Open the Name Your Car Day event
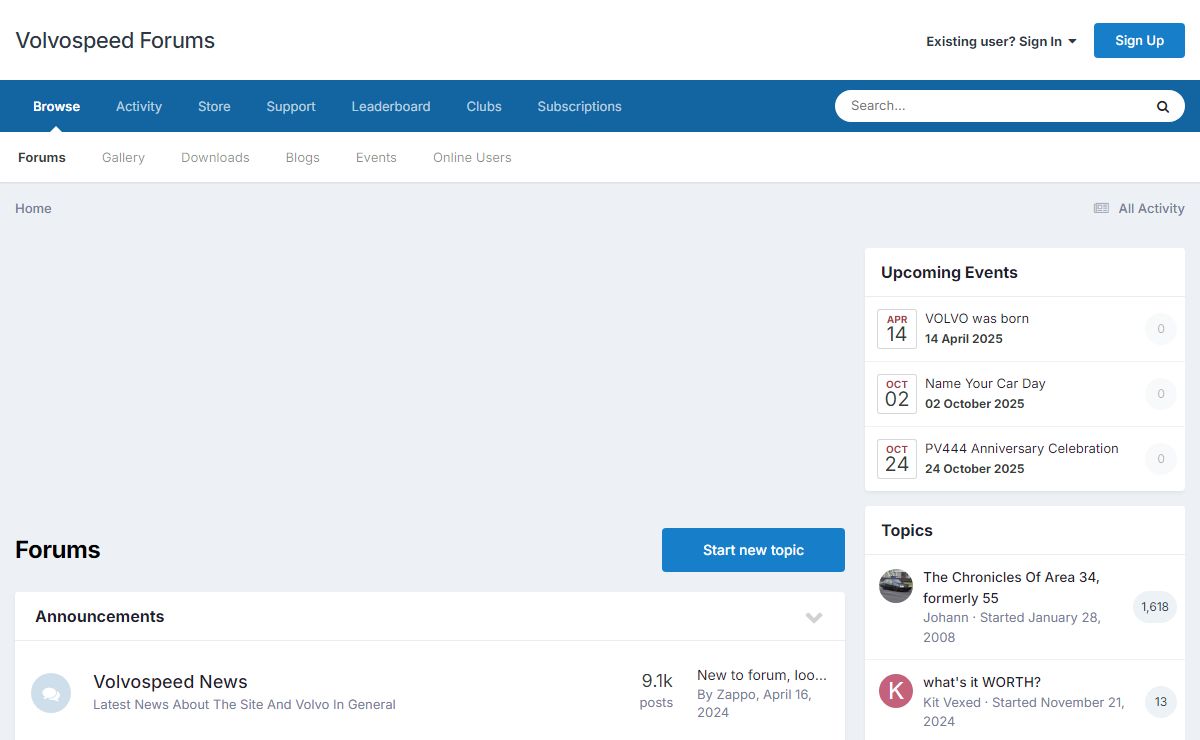 (x=985, y=383)
